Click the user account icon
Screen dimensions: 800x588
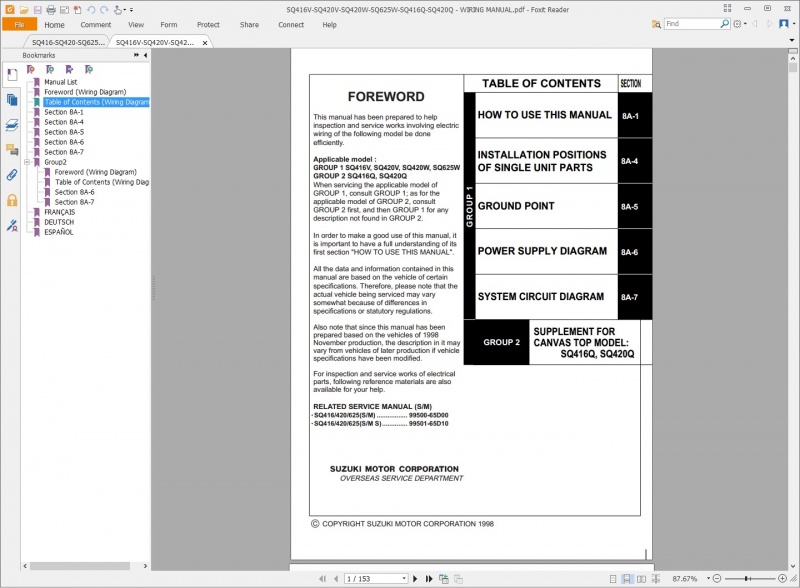click(x=784, y=24)
